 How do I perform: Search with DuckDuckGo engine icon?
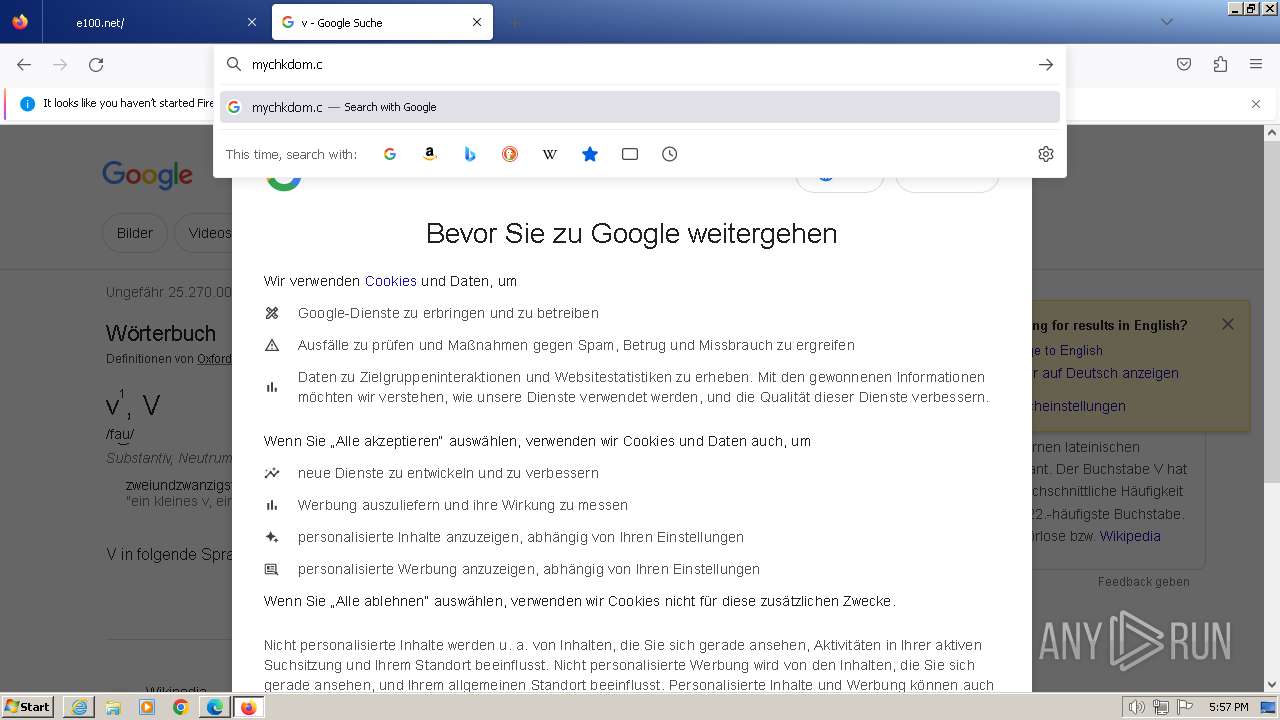coord(510,154)
